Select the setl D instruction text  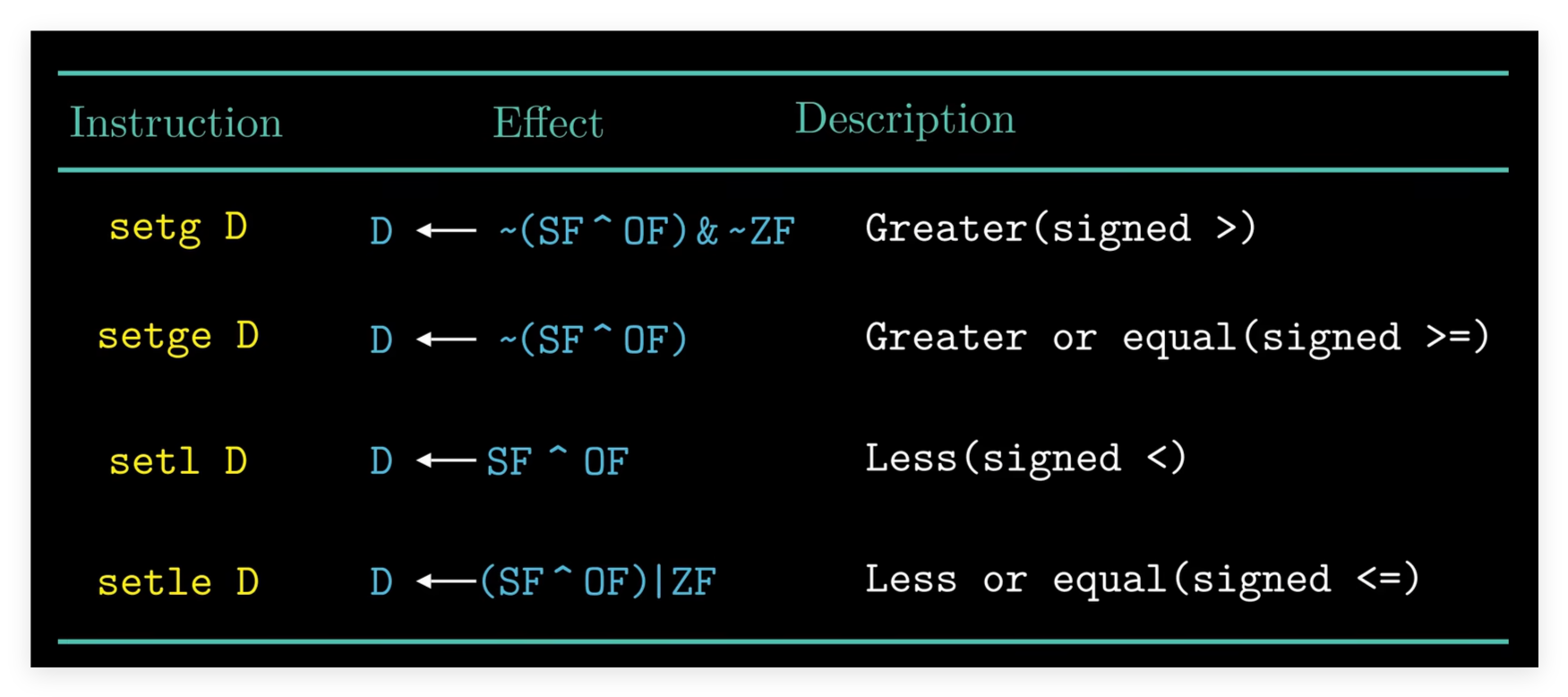coord(178,461)
